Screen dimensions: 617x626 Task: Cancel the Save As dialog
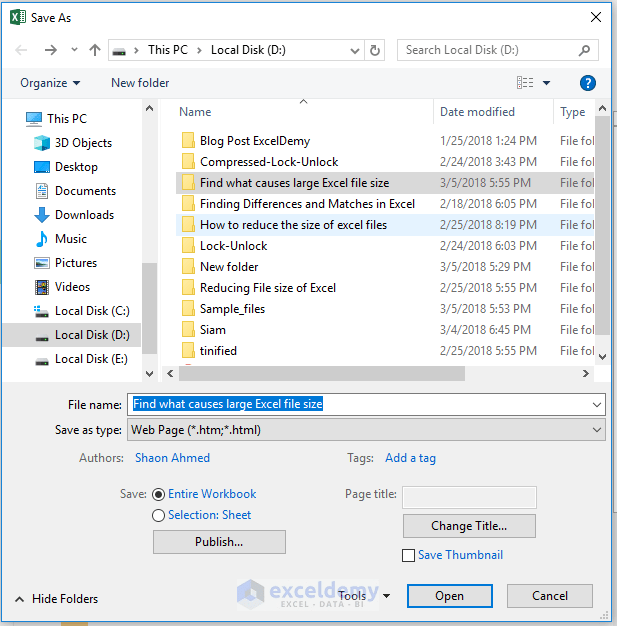(x=550, y=596)
